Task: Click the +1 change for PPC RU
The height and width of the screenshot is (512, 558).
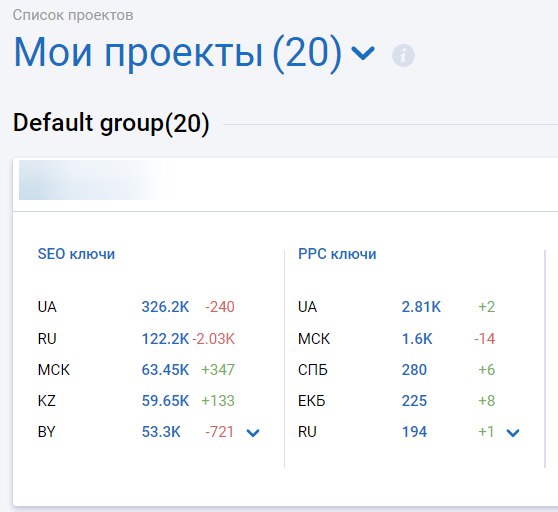Action: [486, 432]
